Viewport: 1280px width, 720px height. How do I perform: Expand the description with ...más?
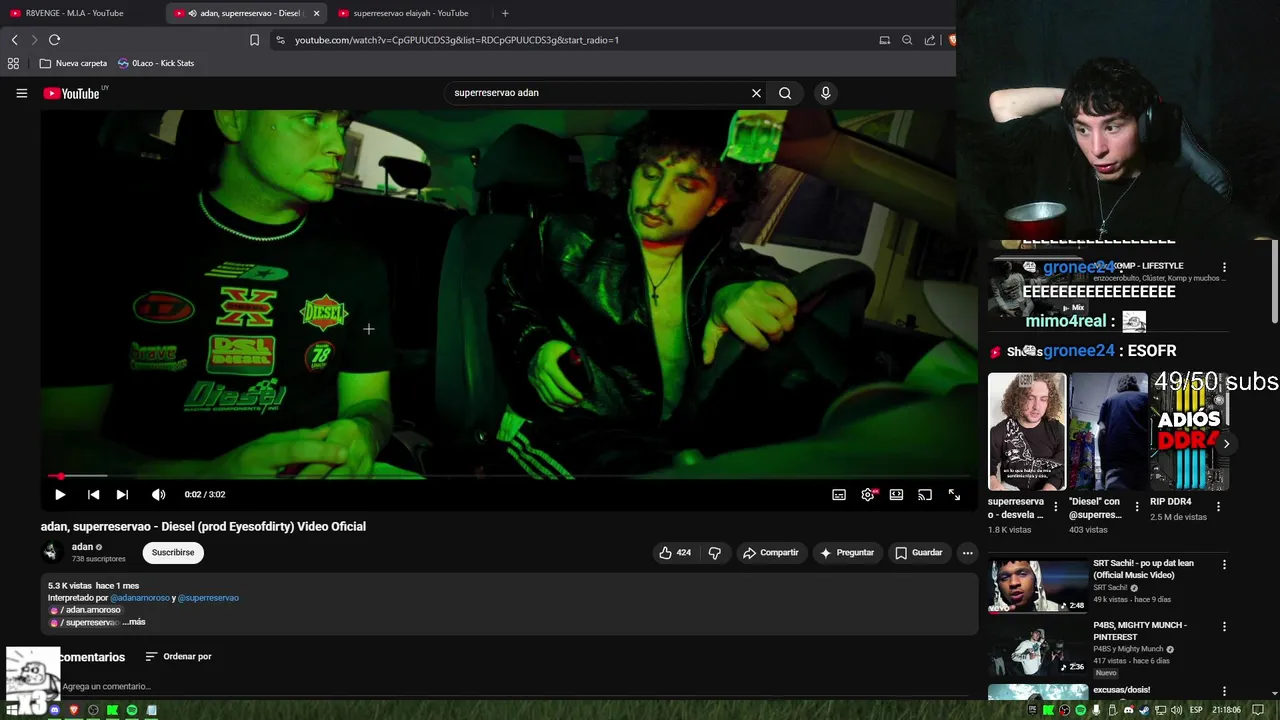click(134, 622)
